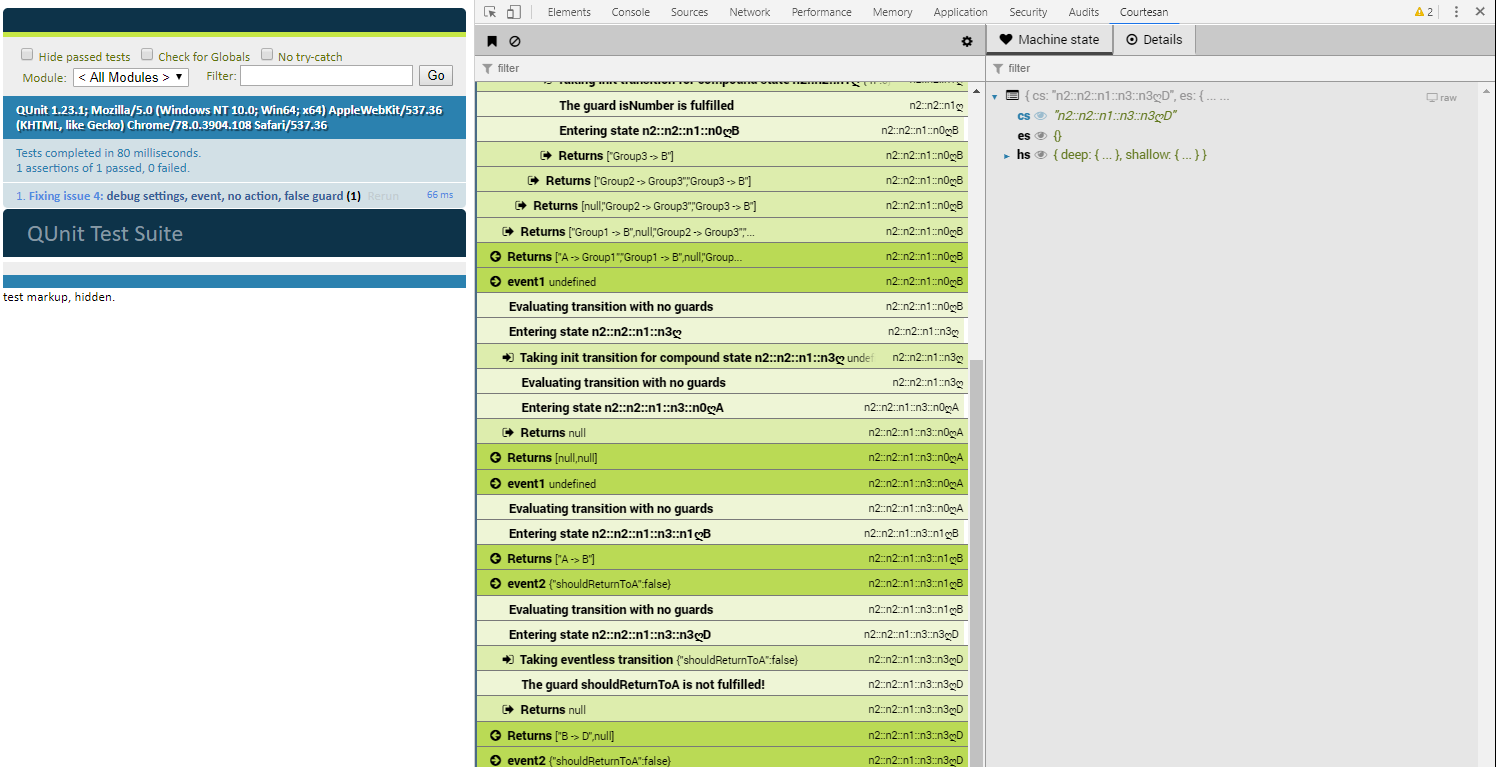Open the Module selector showing All Modules

point(130,76)
